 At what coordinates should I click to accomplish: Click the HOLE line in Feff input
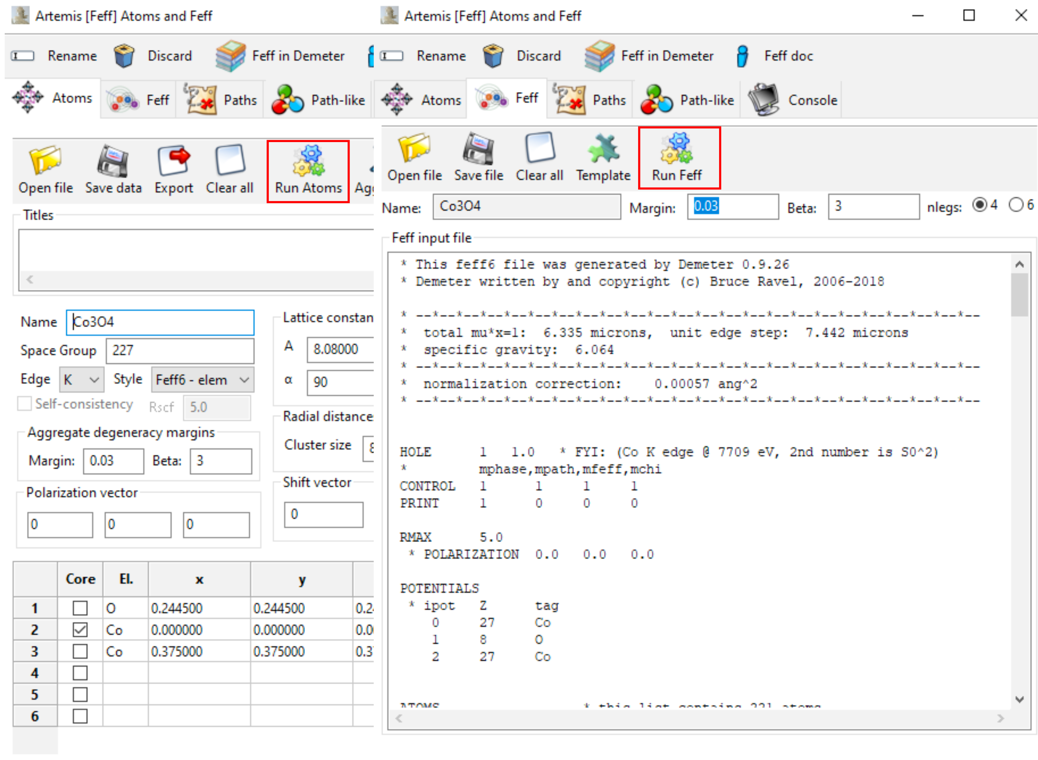(669, 451)
